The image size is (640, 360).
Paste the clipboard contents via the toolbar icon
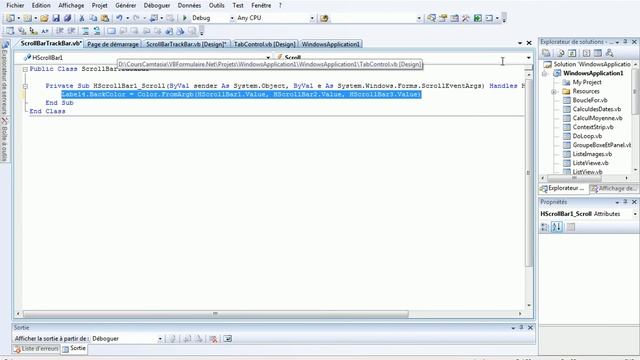tap(105, 18)
